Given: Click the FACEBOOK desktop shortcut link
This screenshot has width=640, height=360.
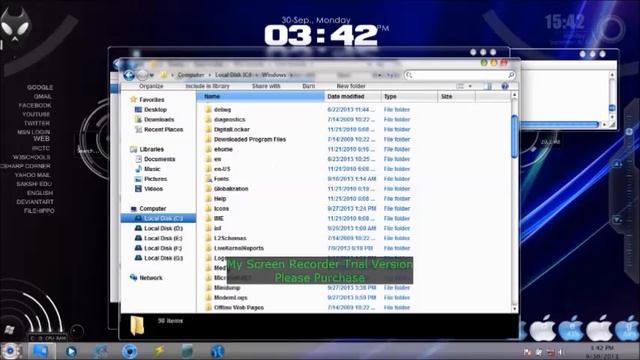Looking at the screenshot, I should [35, 105].
